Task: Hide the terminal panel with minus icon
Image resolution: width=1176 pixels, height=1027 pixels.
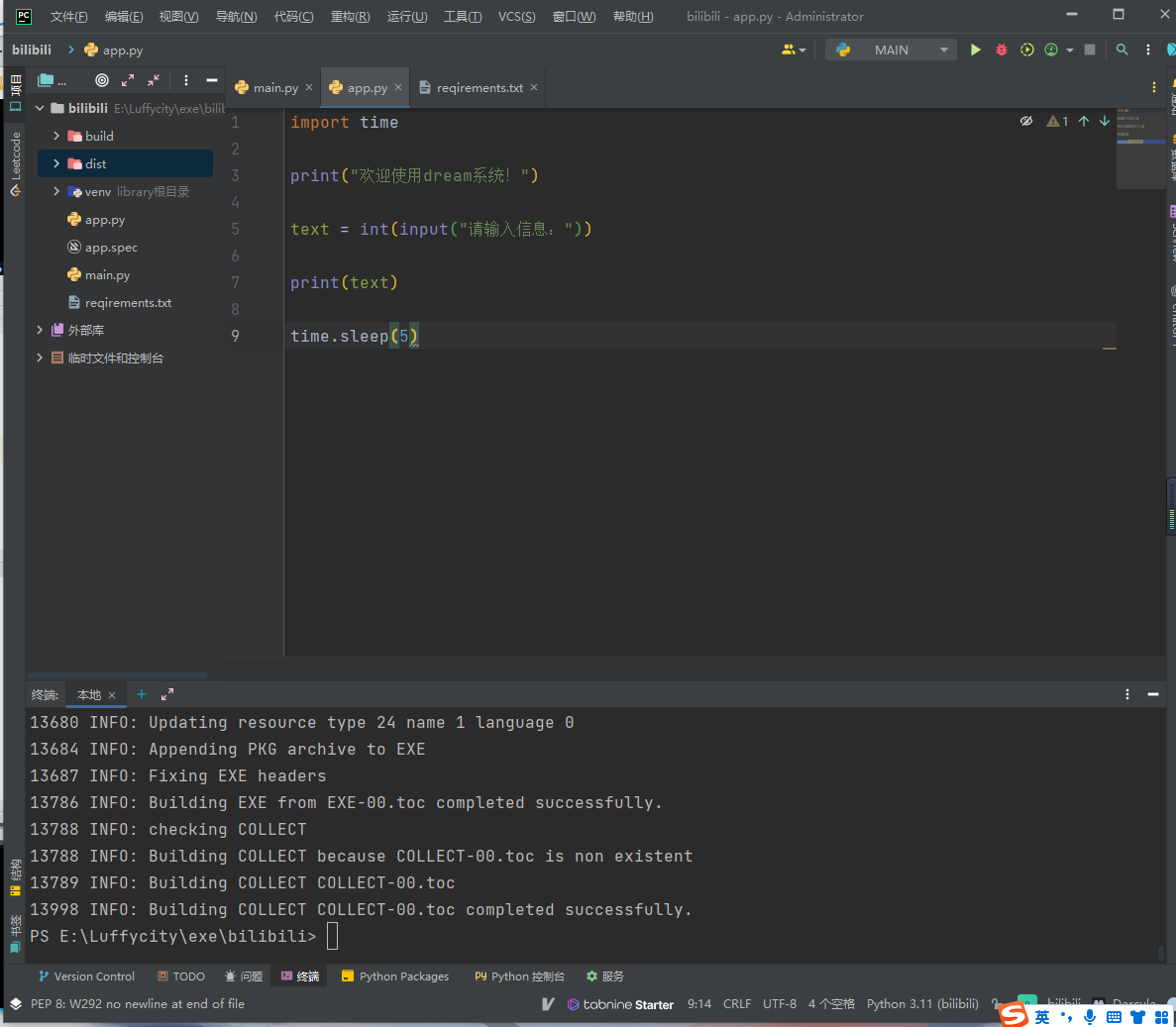Action: click(1153, 694)
